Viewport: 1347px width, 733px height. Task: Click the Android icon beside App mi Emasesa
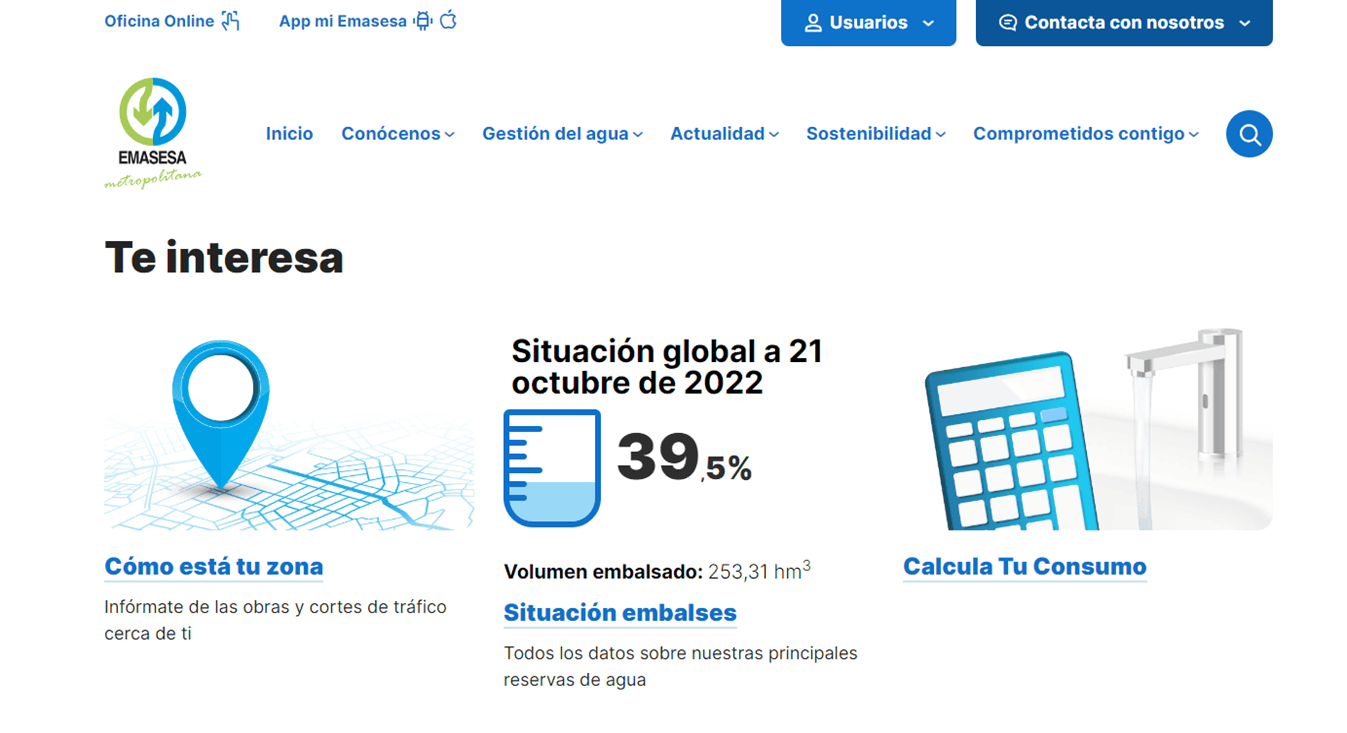(423, 21)
